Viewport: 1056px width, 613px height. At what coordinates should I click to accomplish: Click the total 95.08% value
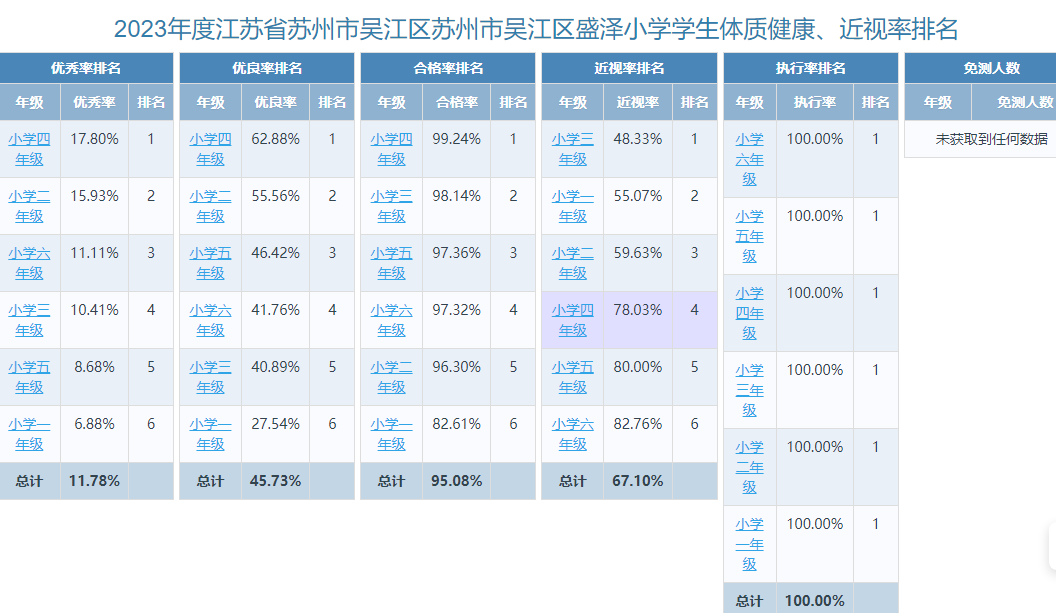coord(457,481)
